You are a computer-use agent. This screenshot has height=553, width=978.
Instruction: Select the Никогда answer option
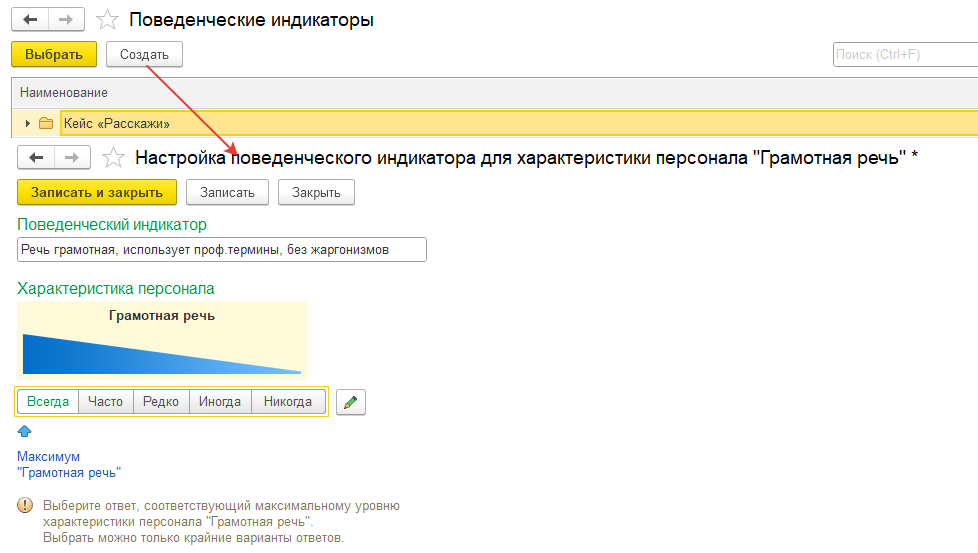coord(288,402)
